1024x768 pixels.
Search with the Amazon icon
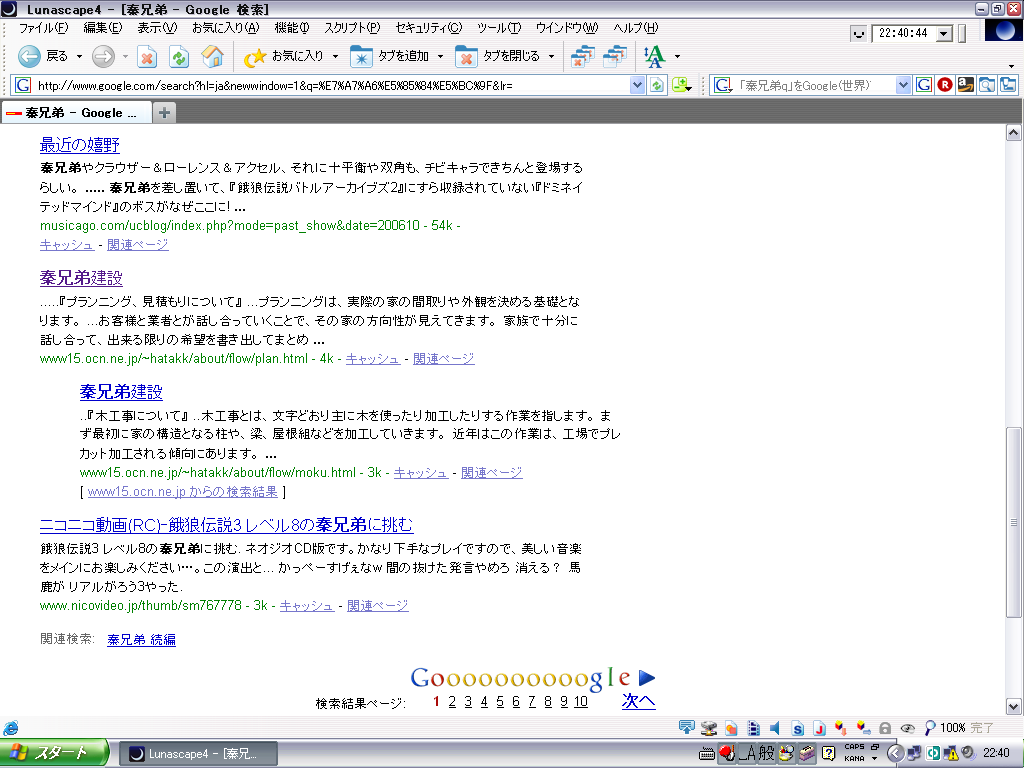pyautogui.click(x=965, y=85)
